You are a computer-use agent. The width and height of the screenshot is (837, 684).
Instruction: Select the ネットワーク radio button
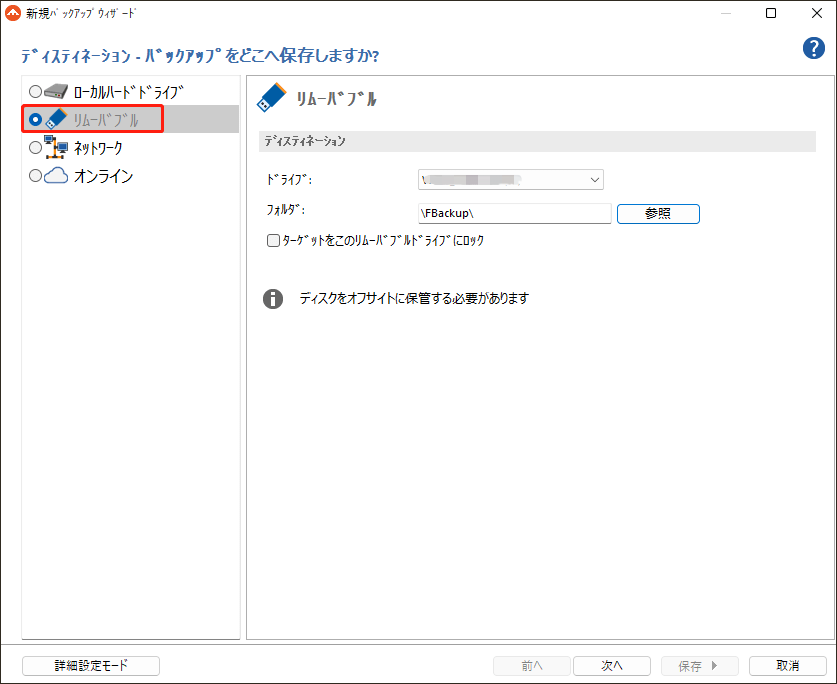[35, 147]
